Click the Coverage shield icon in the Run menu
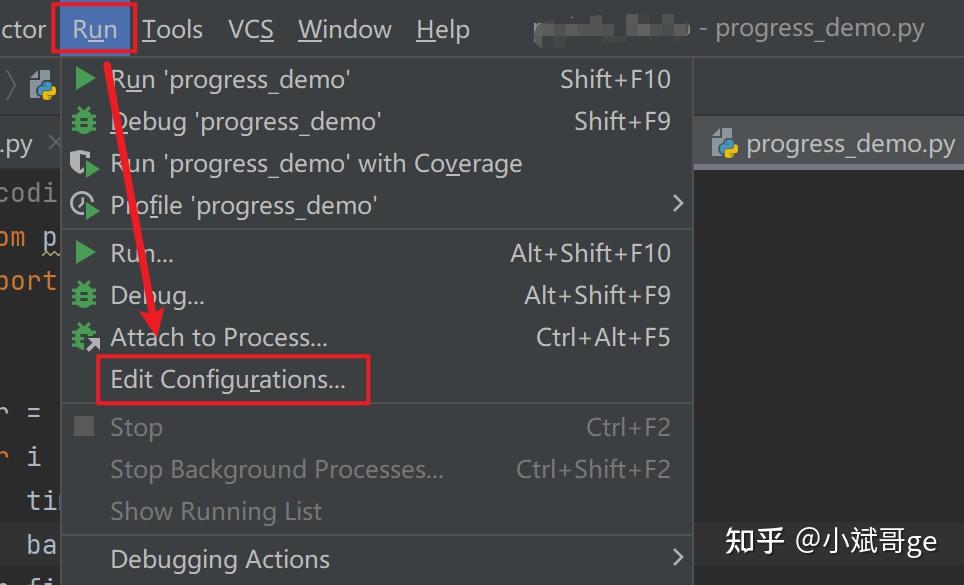Viewport: 964px width, 585px height. [84, 163]
